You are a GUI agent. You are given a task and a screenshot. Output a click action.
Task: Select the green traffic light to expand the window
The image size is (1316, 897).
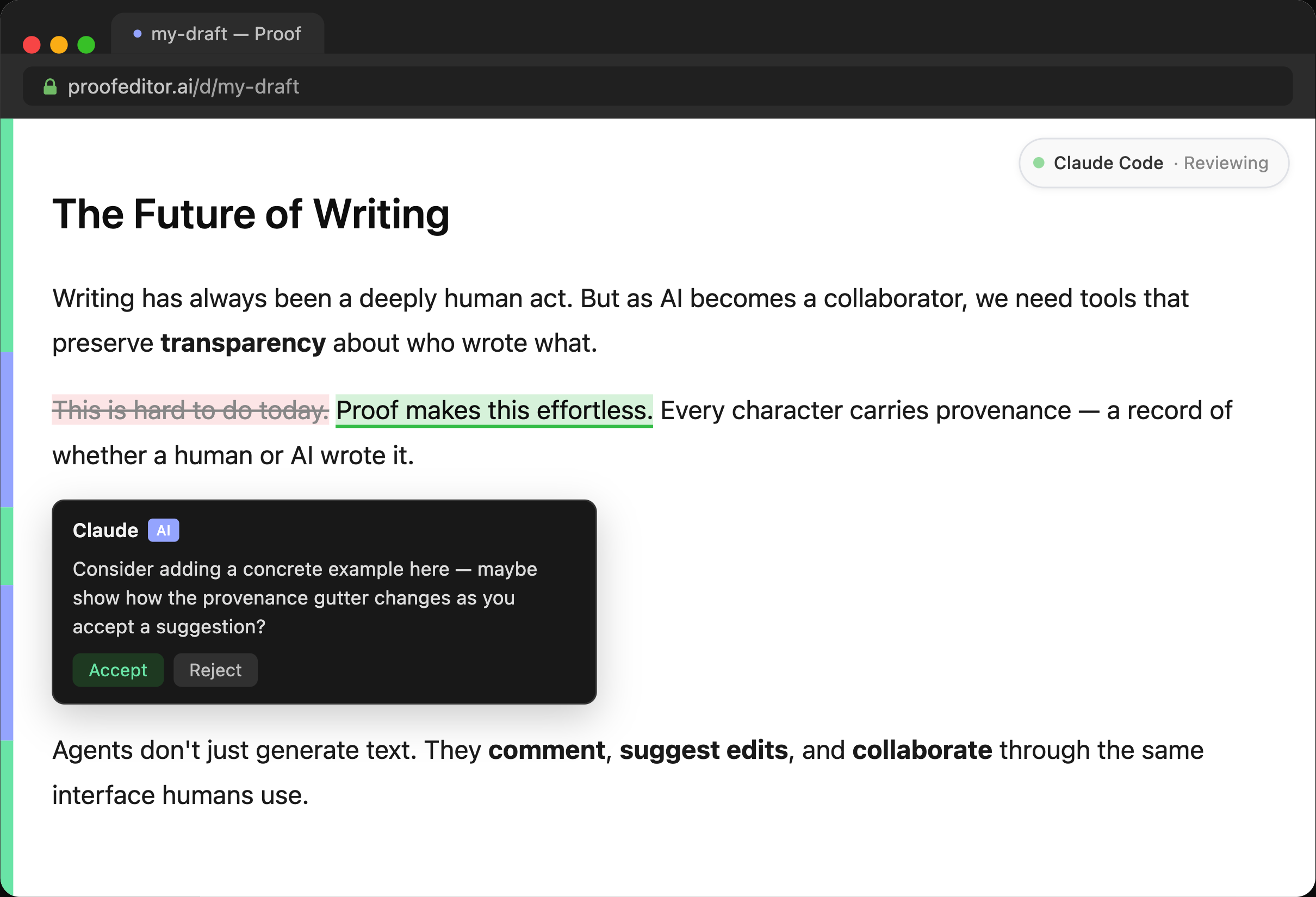click(86, 43)
